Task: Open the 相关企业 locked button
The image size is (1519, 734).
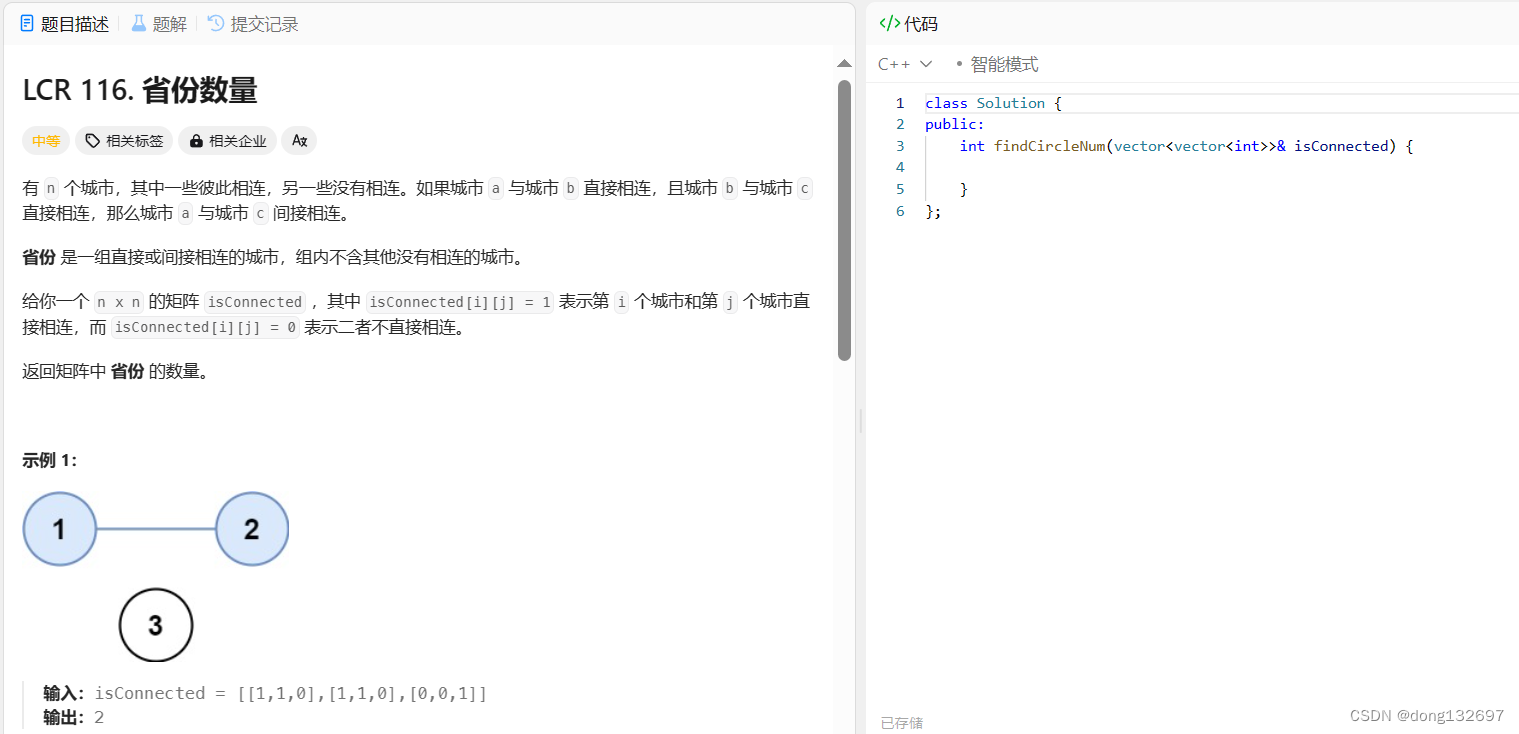Action: 227,141
